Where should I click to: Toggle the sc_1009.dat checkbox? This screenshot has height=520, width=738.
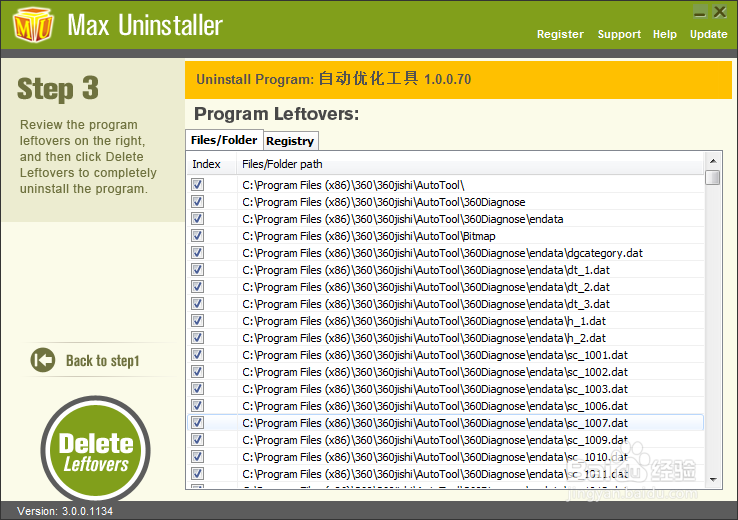(198, 439)
